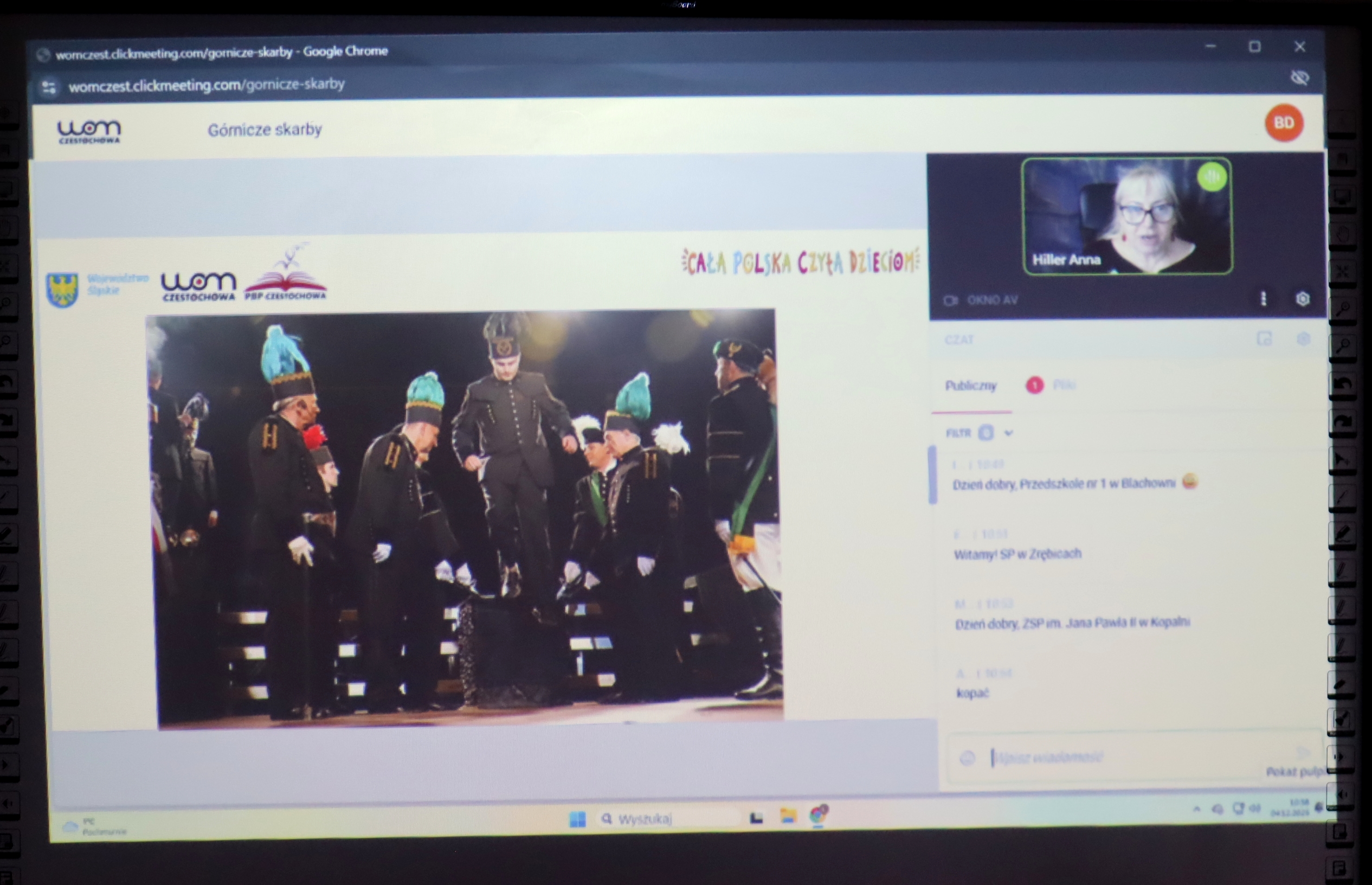
Task: Click the chat settings gear icon
Action: (1303, 339)
